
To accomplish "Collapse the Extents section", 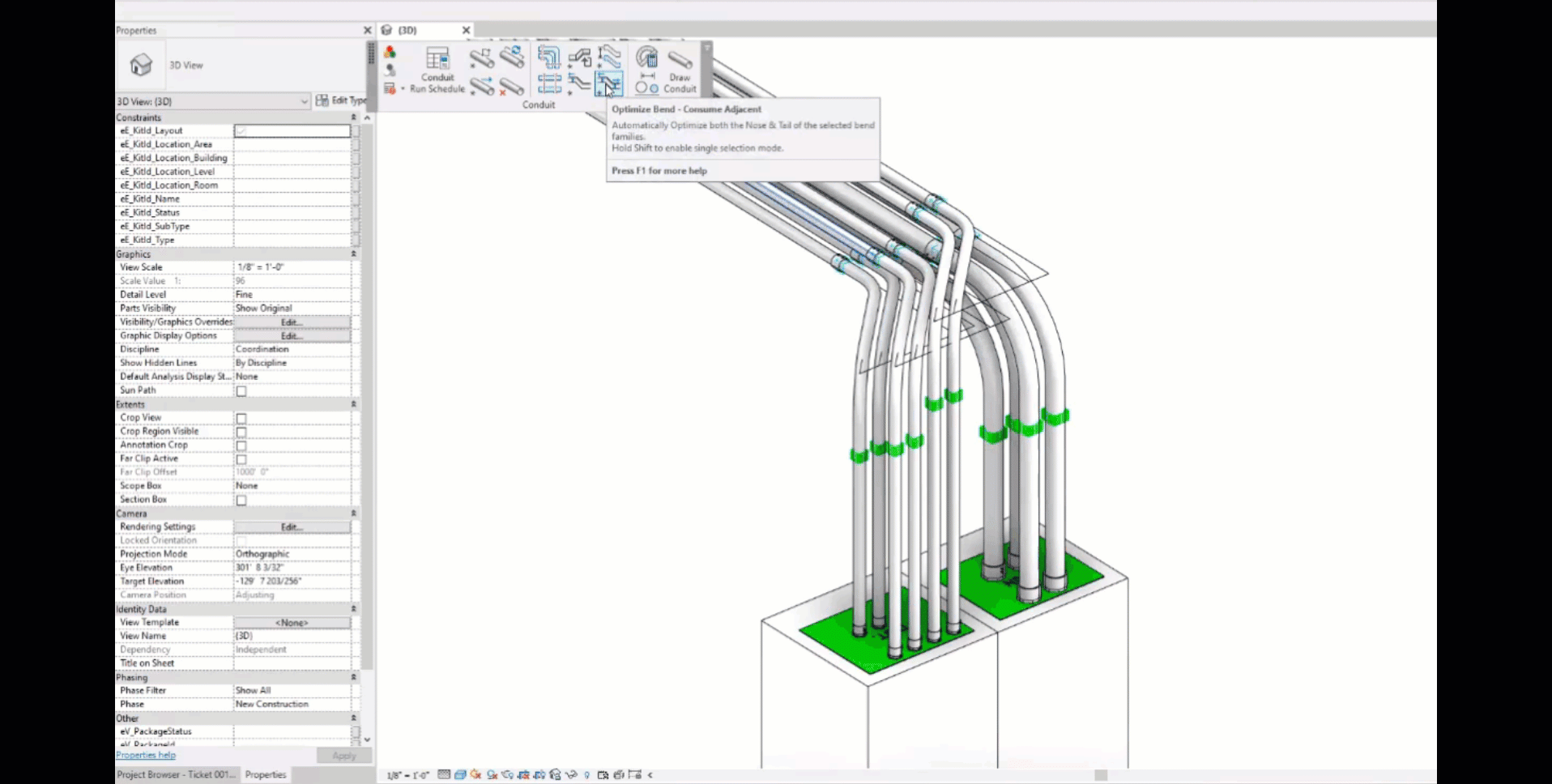I will pyautogui.click(x=353, y=404).
